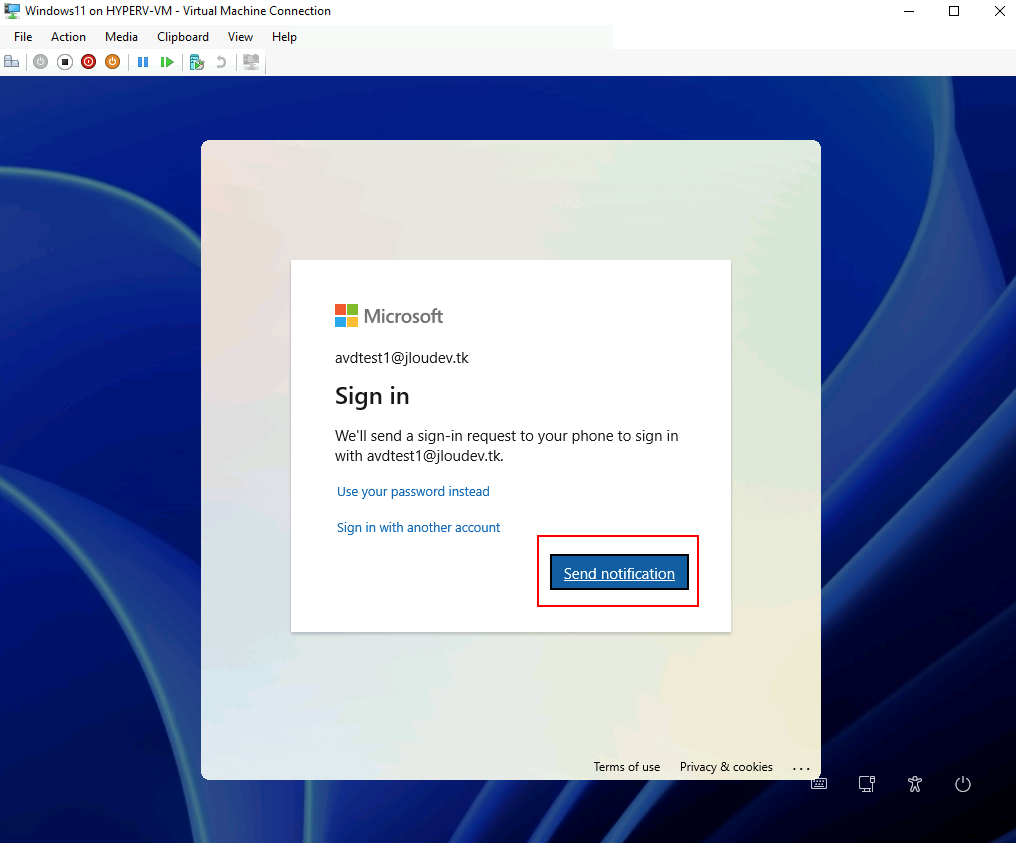This screenshot has width=1016, height=843.
Task: Click the green Reset play icon
Action: 167,62
